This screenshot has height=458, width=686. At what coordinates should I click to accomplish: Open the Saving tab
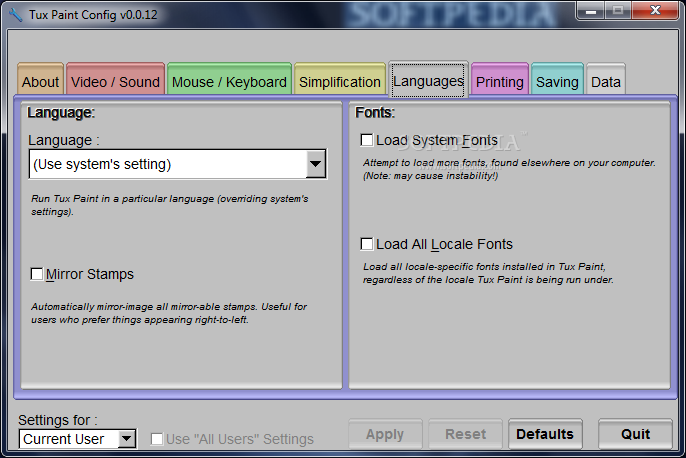pos(557,79)
